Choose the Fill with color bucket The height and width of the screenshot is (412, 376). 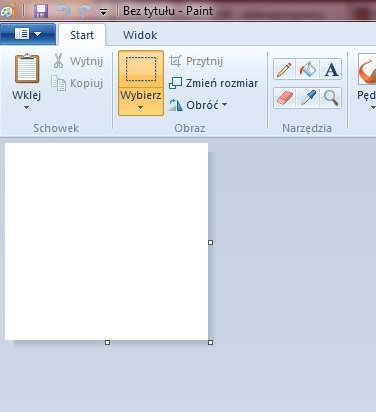[x=308, y=70]
